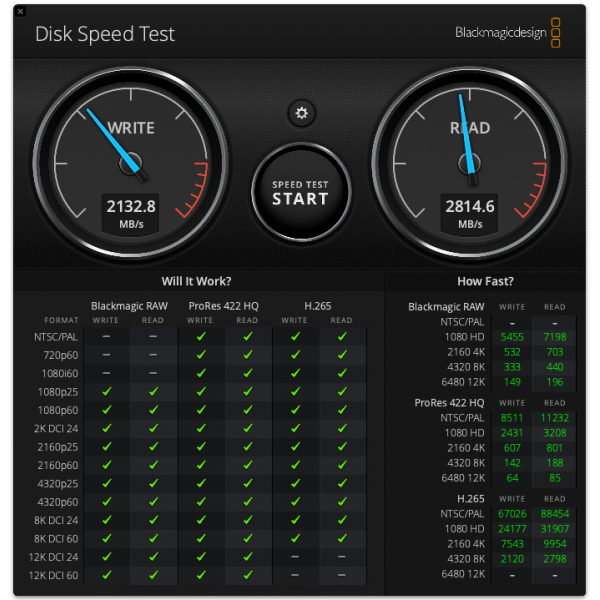
Task: Click the 8K DCI 60 format label
Action: pyautogui.click(x=56, y=539)
